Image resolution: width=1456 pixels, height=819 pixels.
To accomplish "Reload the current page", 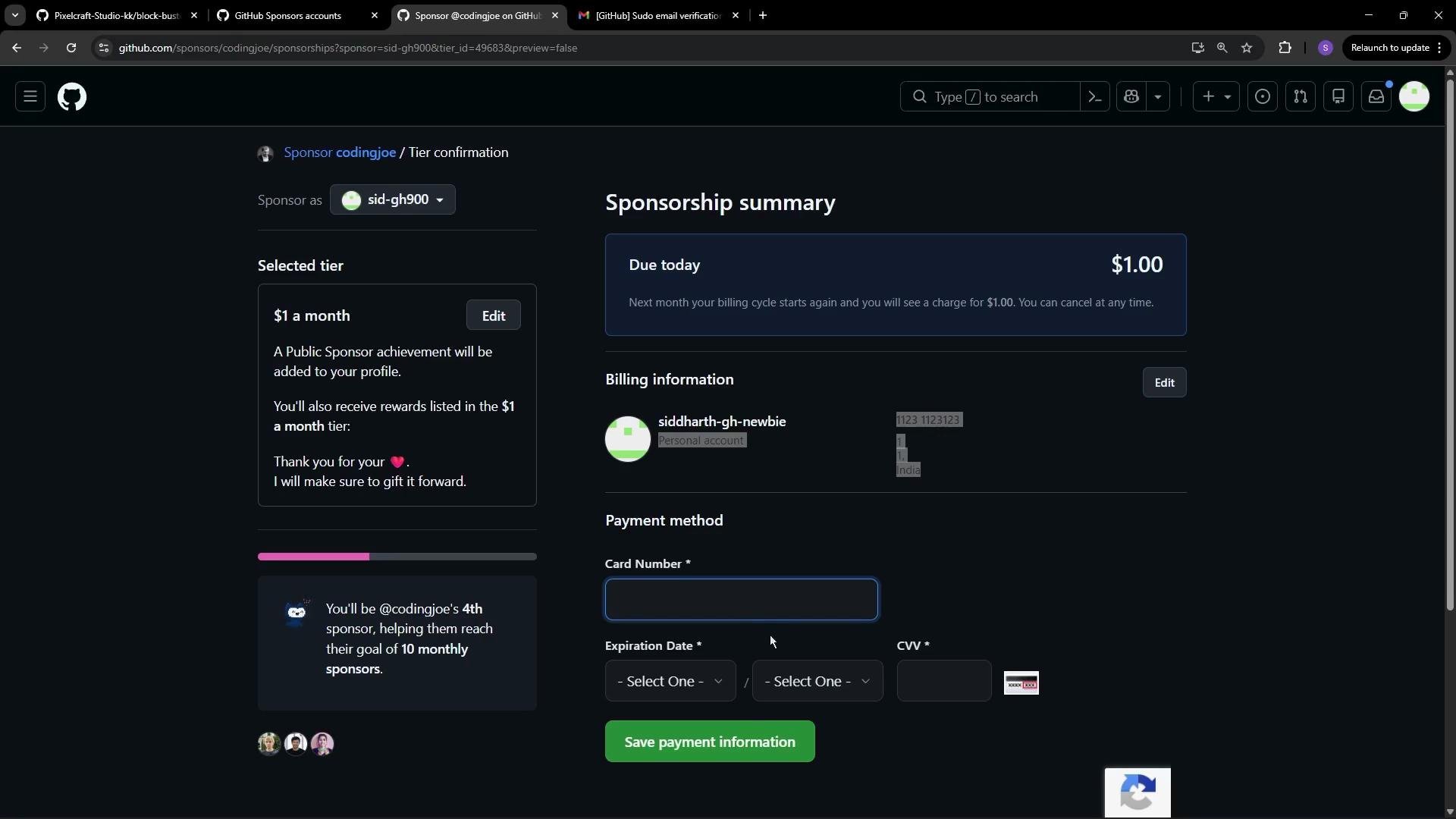I will (x=71, y=48).
